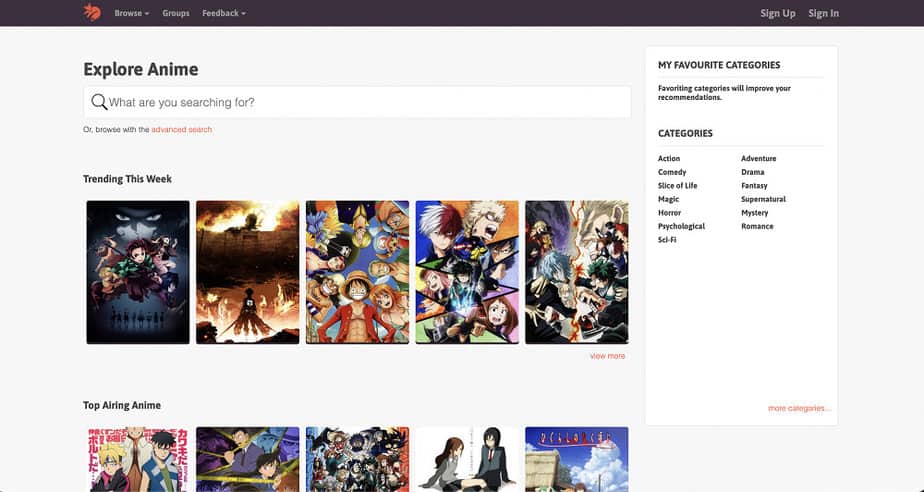924x492 pixels.
Task: Click the Categories heading in sidebar
Action: (x=685, y=134)
